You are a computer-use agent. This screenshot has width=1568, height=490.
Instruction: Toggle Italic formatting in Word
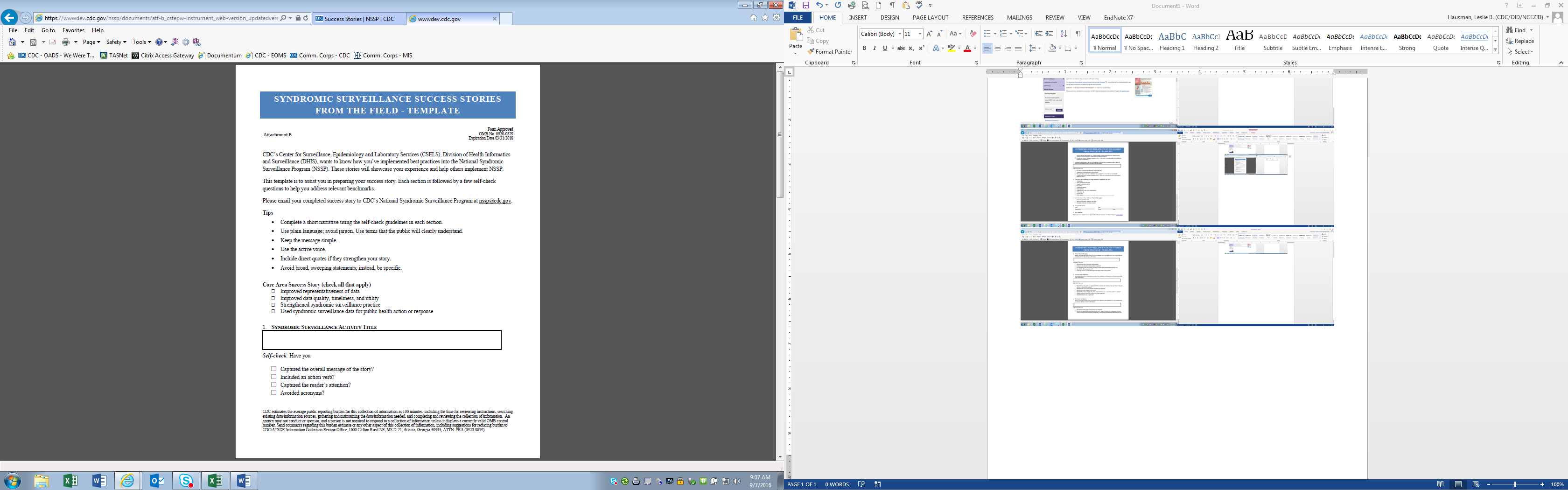coord(875,49)
